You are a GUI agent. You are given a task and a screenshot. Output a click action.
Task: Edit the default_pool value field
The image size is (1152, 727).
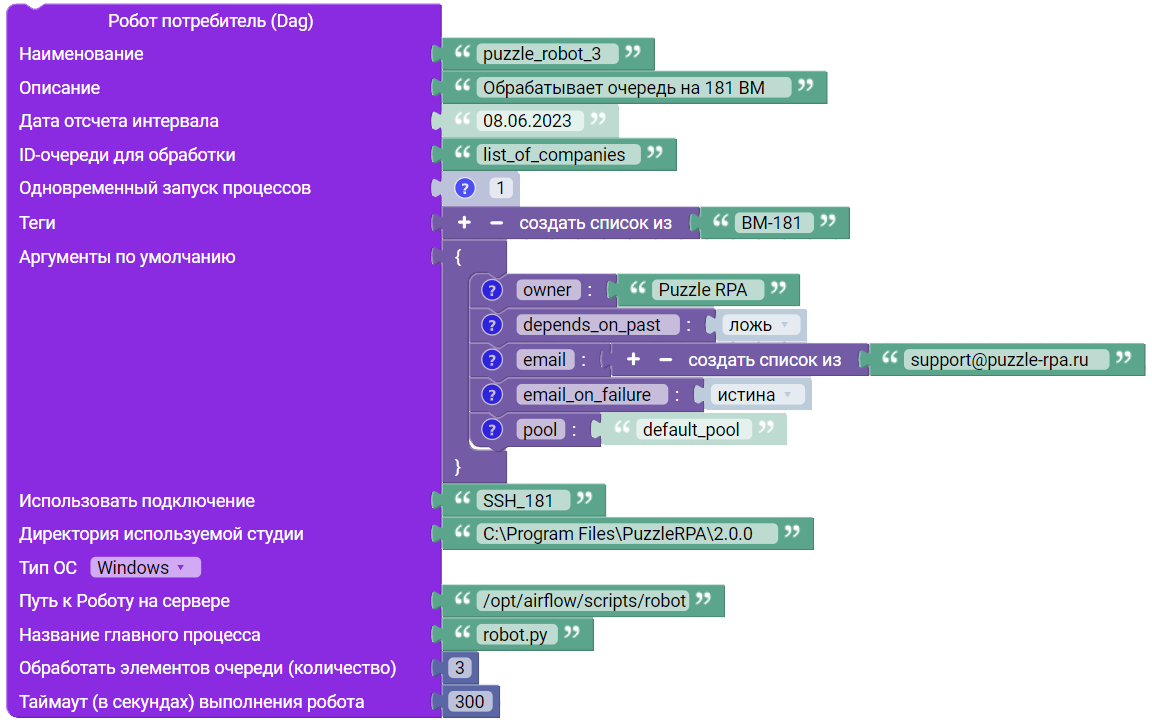click(694, 430)
